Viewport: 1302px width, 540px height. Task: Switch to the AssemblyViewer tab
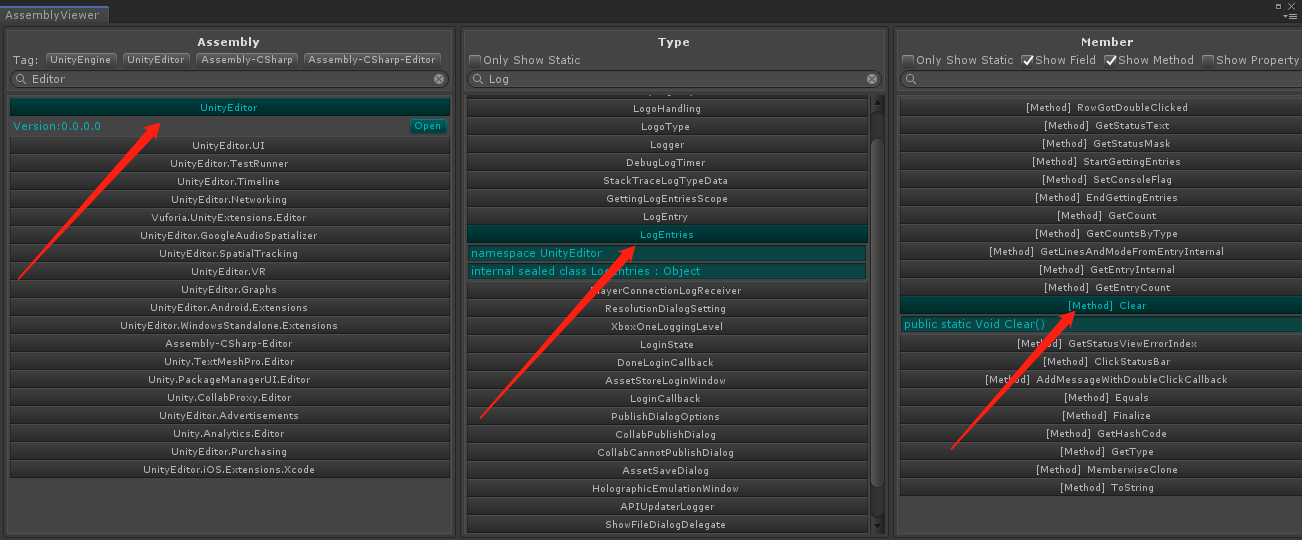pos(53,15)
